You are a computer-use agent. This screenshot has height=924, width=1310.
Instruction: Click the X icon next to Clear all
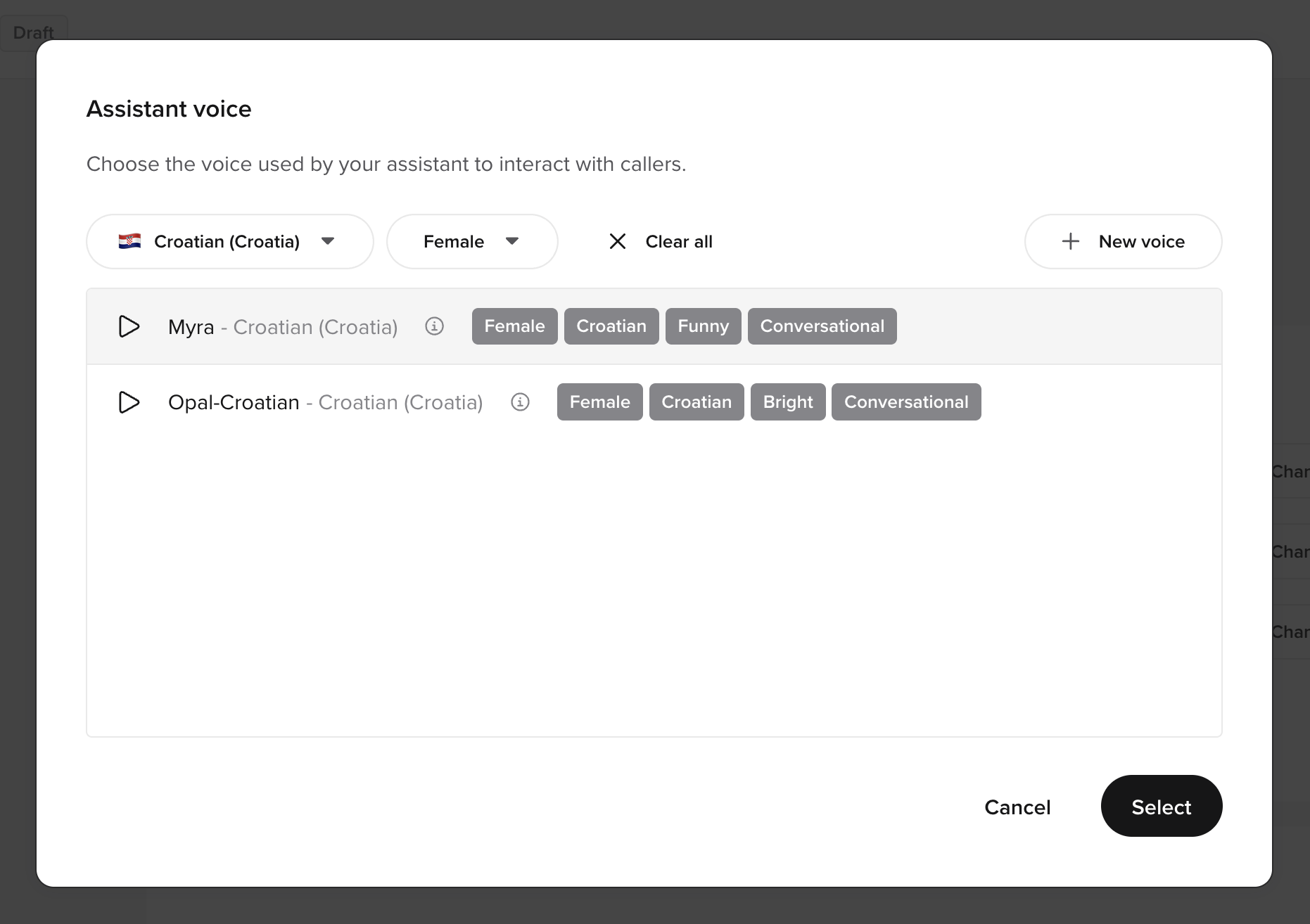coord(618,241)
